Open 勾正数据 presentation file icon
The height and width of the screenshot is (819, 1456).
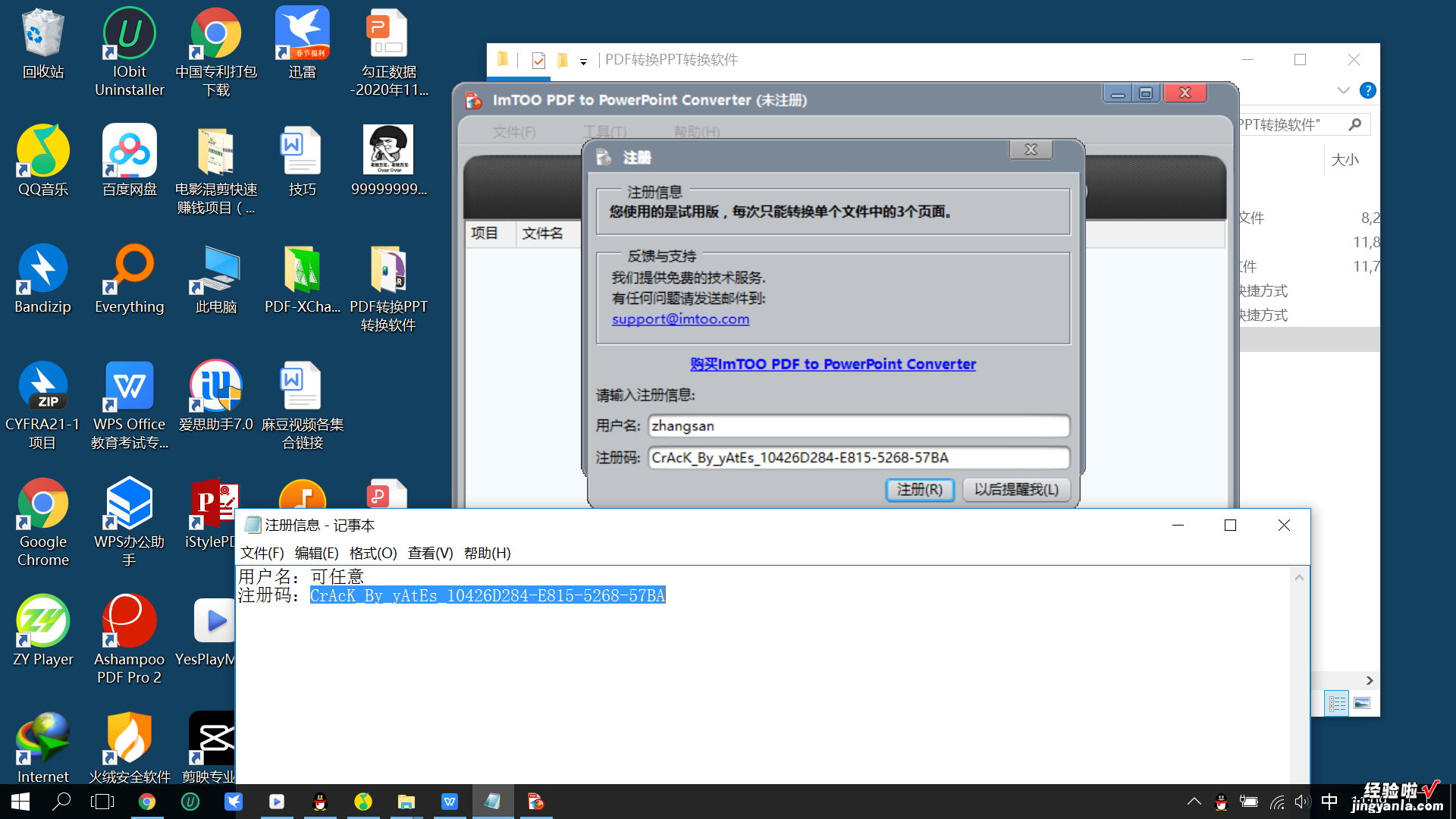tap(388, 52)
